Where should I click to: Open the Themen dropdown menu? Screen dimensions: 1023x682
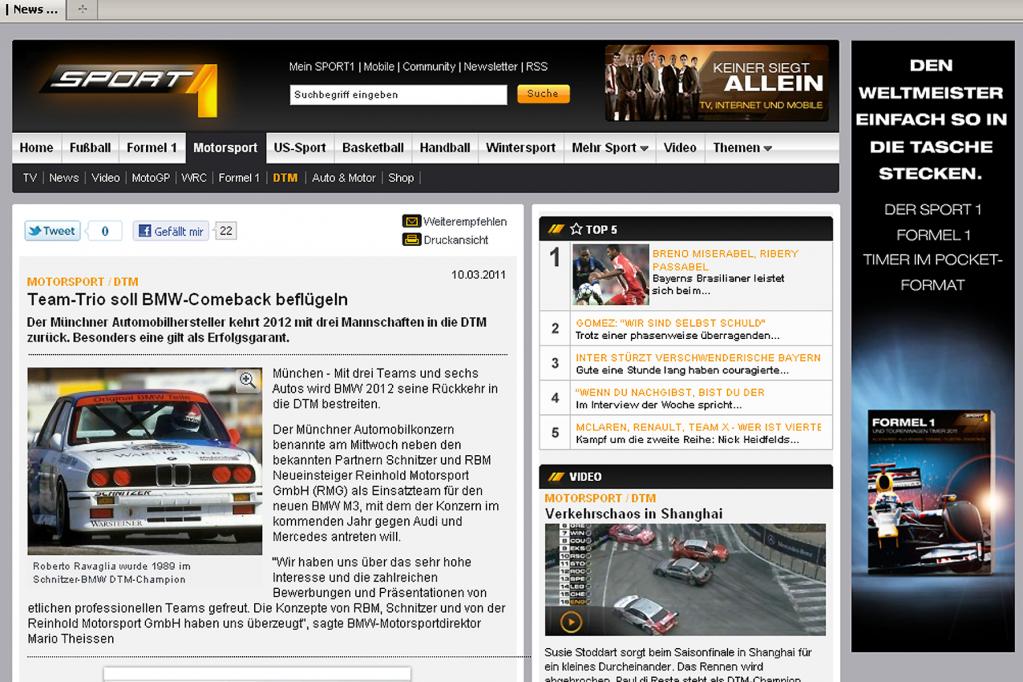(742, 148)
